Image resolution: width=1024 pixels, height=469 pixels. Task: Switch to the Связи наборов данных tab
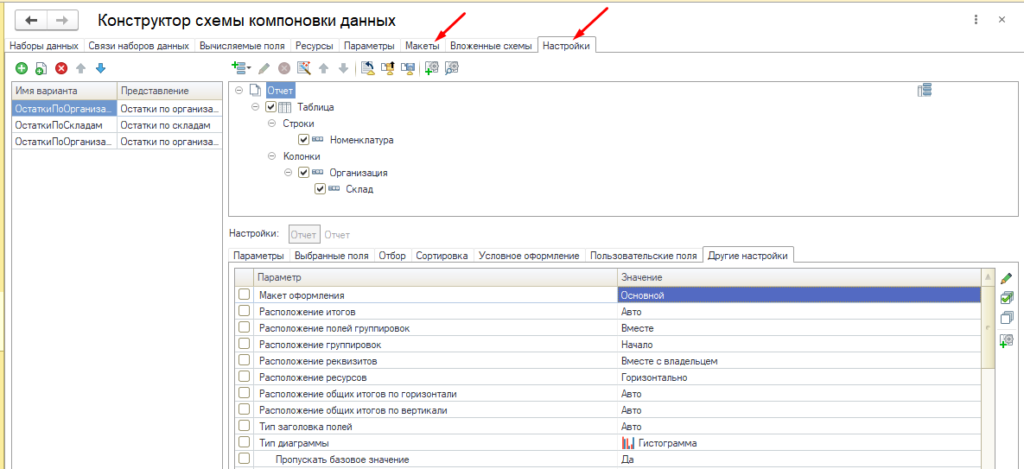point(139,46)
